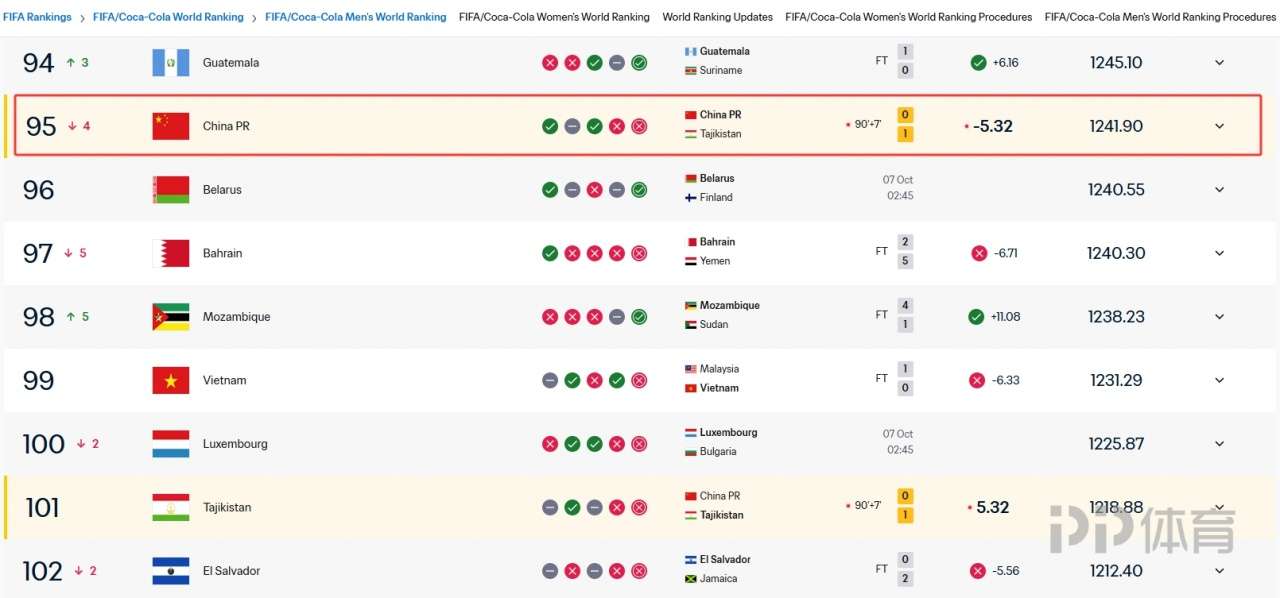Click the red cross icon beside -6.33
Image resolution: width=1280 pixels, height=598 pixels.
point(977,380)
